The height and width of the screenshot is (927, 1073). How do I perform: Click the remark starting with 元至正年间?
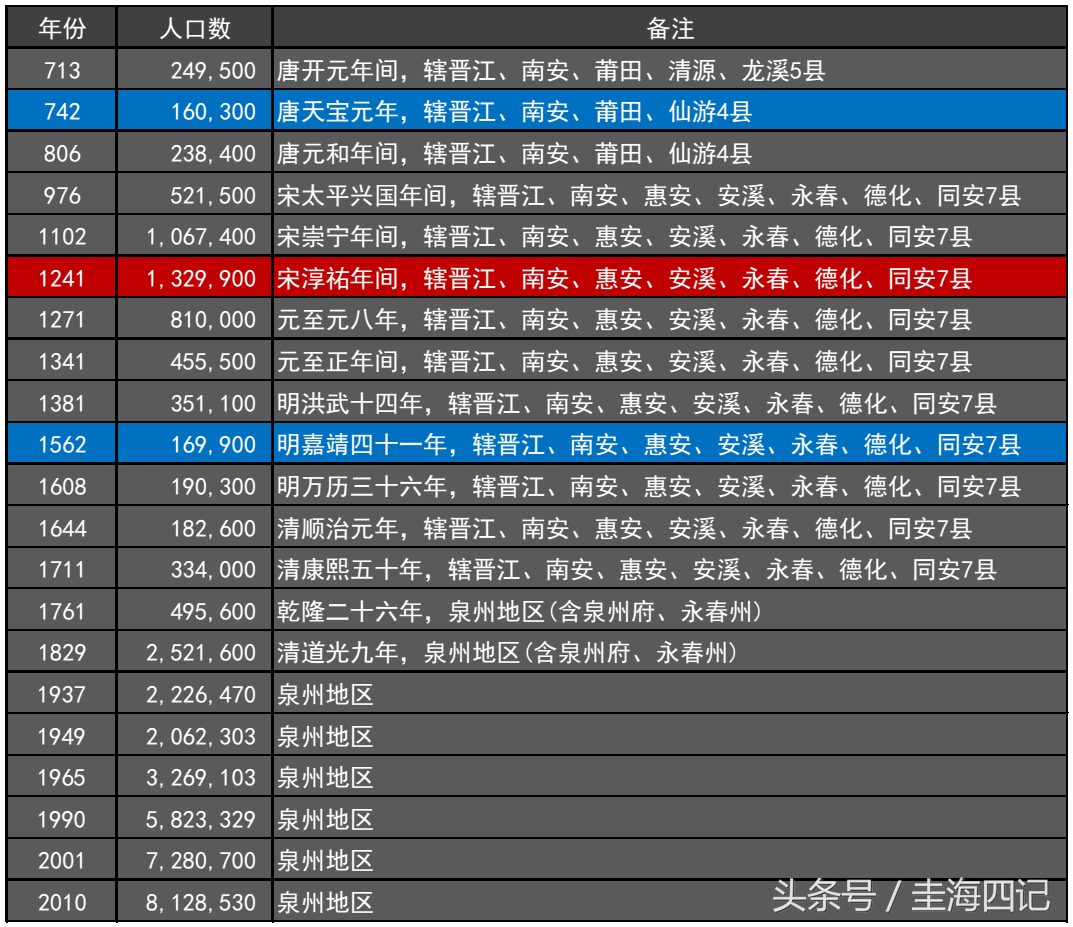point(624,361)
